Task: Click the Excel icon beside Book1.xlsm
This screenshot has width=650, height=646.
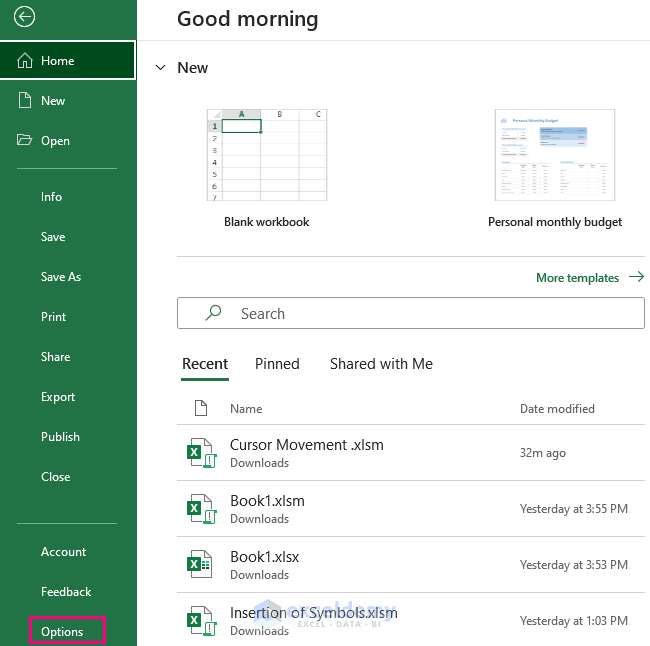Action: [201, 509]
